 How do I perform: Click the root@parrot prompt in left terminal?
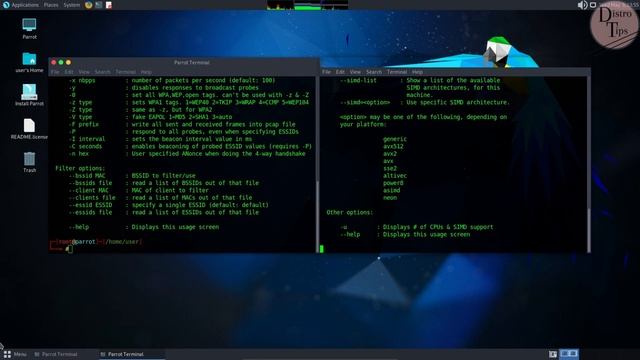tap(96, 242)
